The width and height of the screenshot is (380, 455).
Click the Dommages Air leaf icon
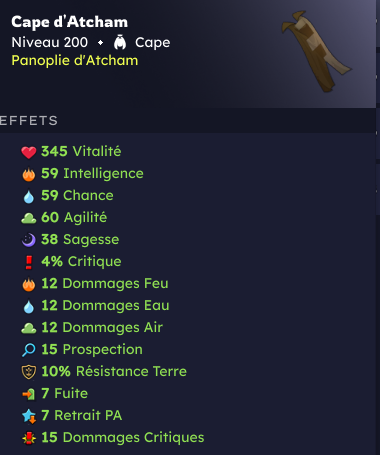29,328
